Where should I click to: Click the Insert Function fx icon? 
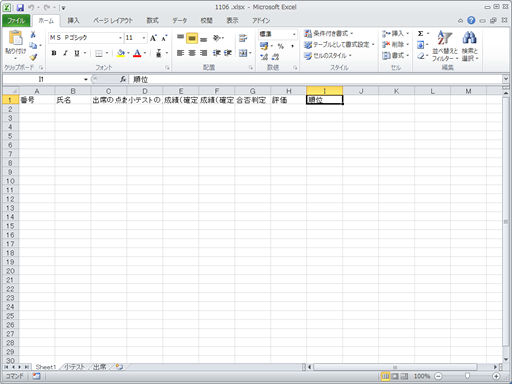[x=123, y=79]
